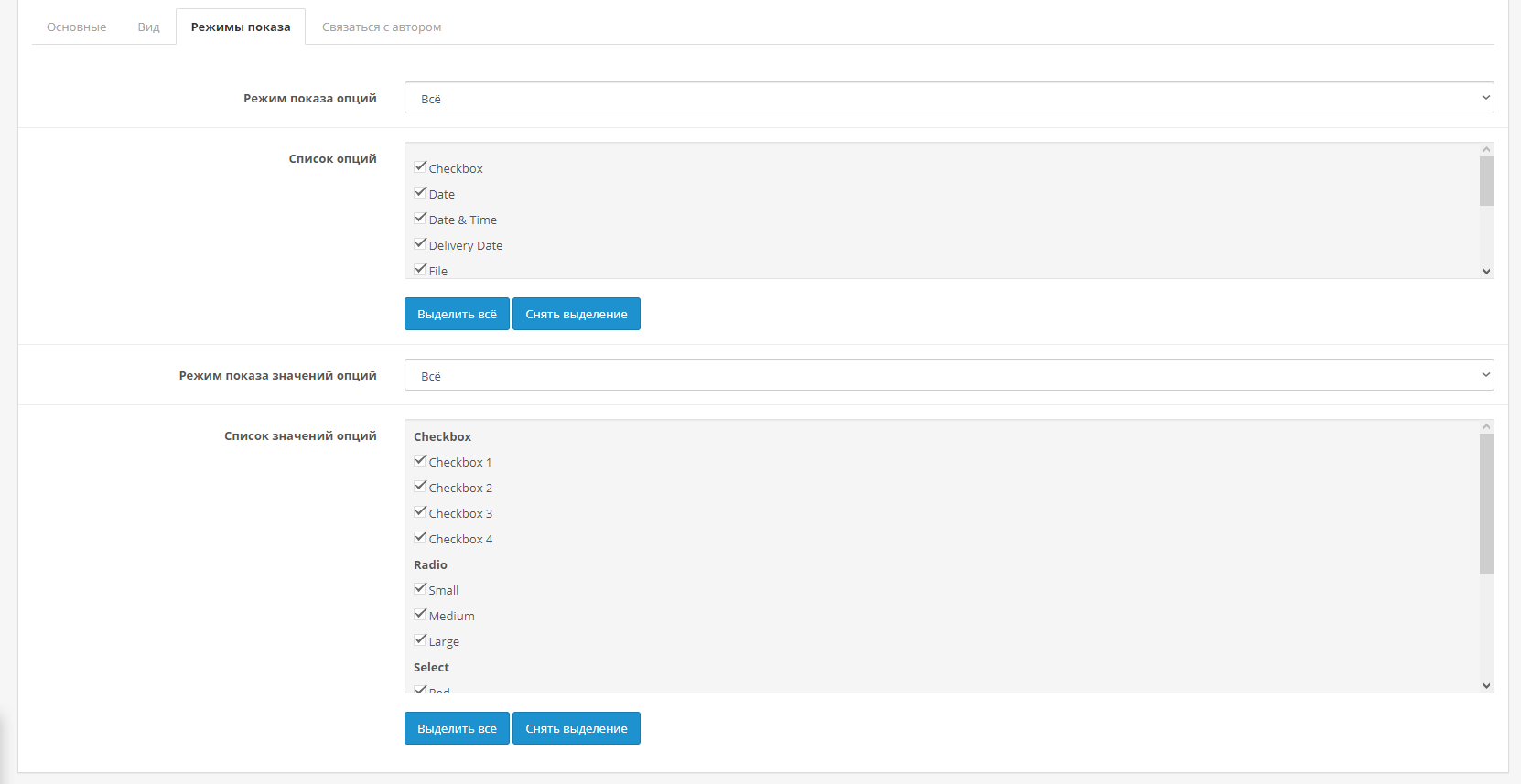
Task: Open the Режим показа значений опций dropdown
Action: point(948,375)
